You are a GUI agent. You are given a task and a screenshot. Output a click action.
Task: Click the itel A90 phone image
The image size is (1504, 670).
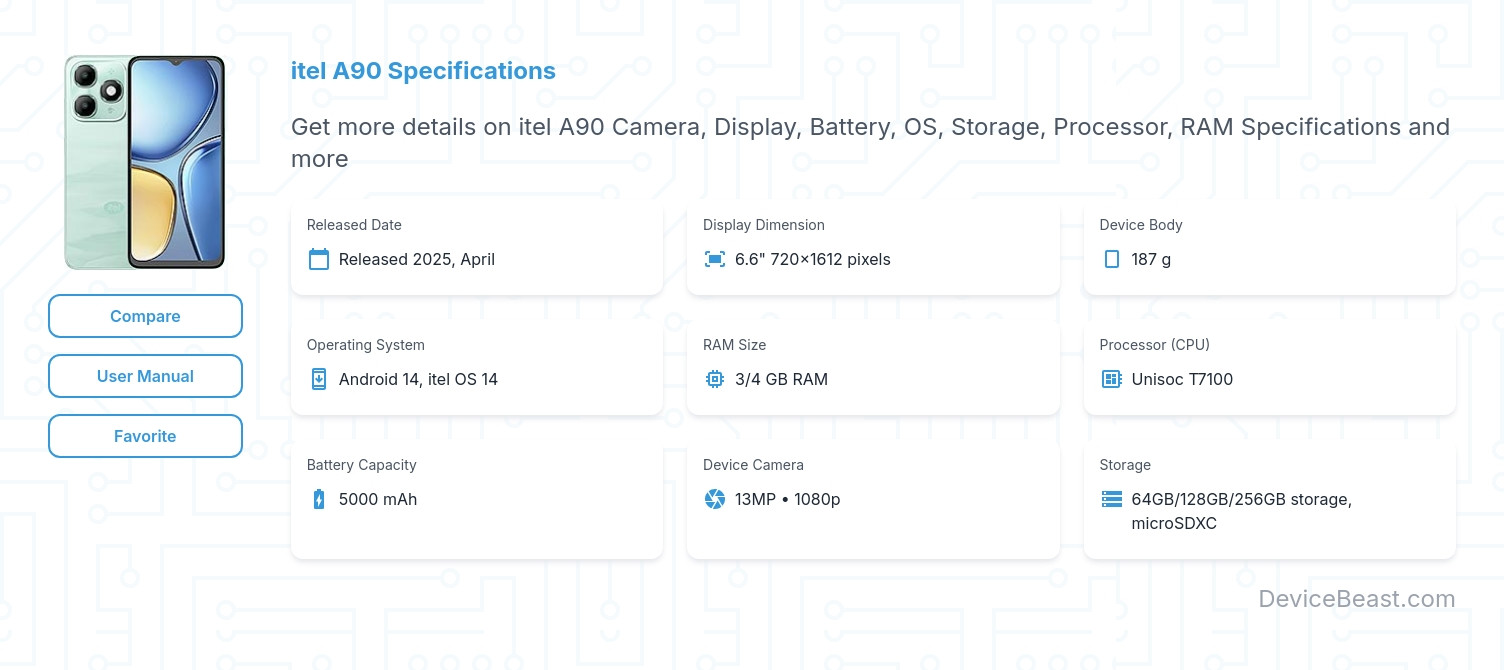point(145,162)
